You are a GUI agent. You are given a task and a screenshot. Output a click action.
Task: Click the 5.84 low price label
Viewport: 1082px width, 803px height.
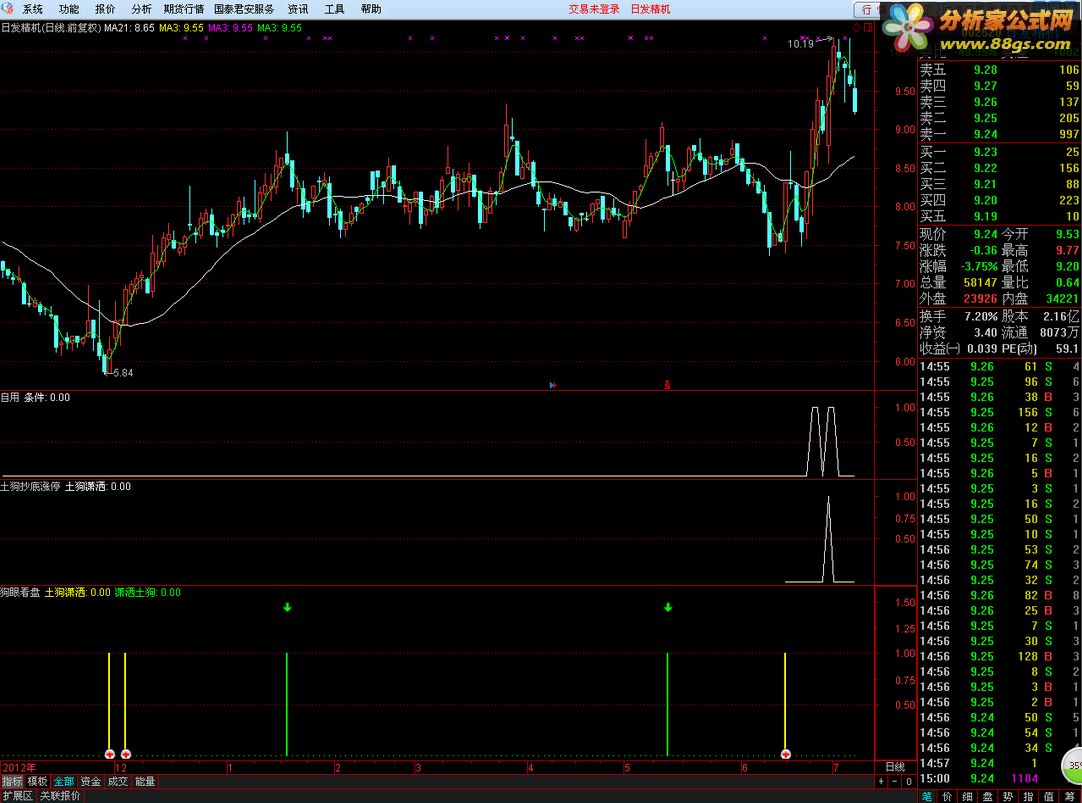click(123, 373)
